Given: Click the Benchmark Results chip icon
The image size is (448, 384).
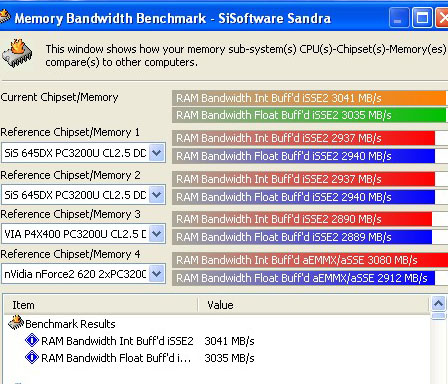Looking at the screenshot, I should point(16,323).
